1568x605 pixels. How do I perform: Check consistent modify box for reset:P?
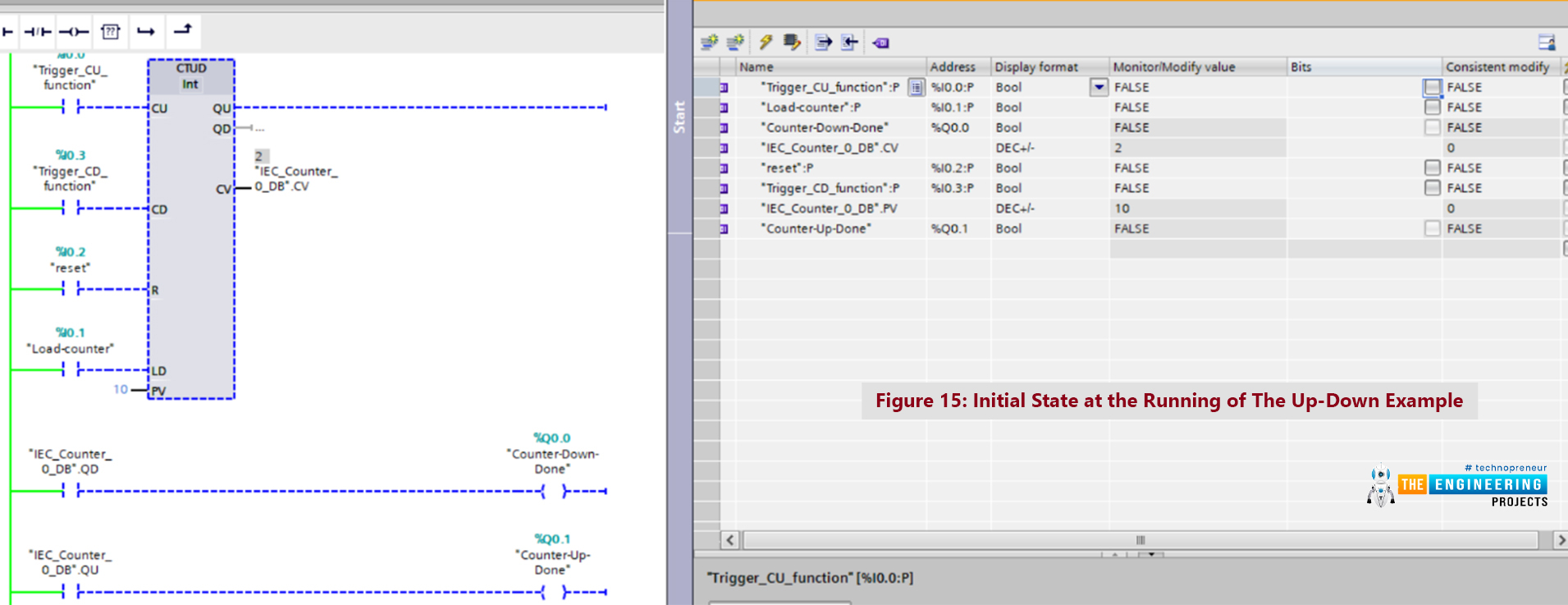coord(1432,168)
